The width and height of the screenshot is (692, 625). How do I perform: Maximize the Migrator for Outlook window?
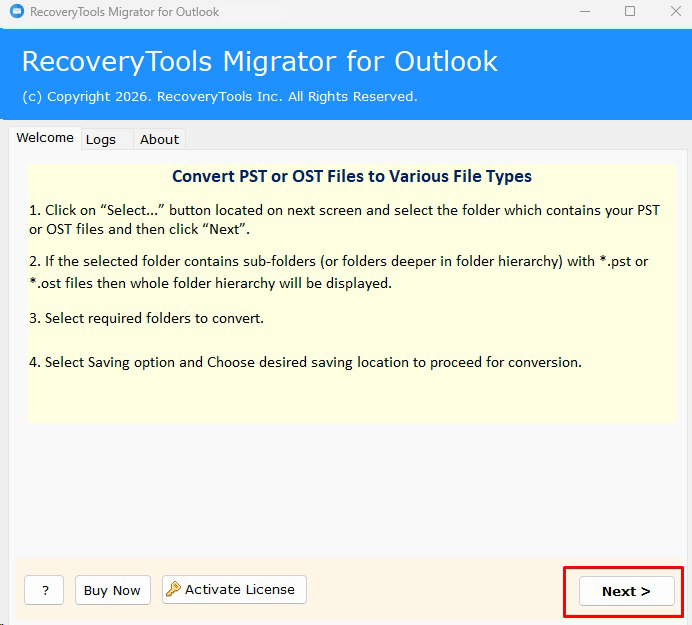[x=630, y=11]
